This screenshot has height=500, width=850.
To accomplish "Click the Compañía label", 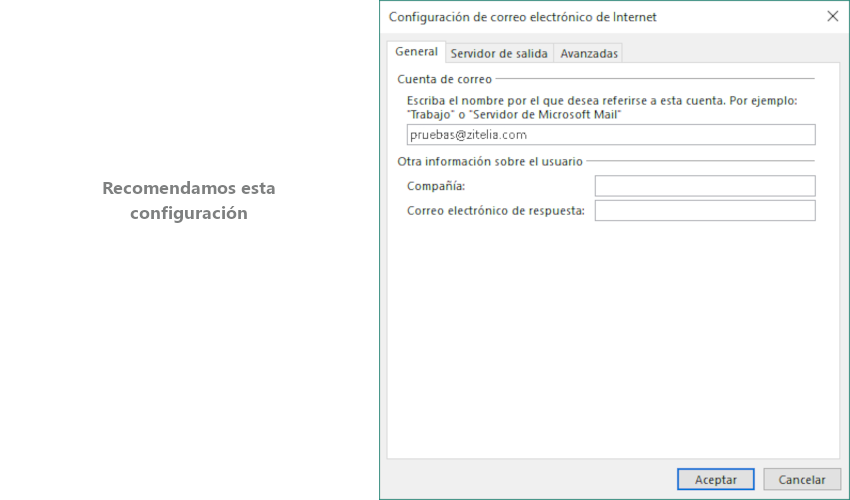I will point(436,186).
